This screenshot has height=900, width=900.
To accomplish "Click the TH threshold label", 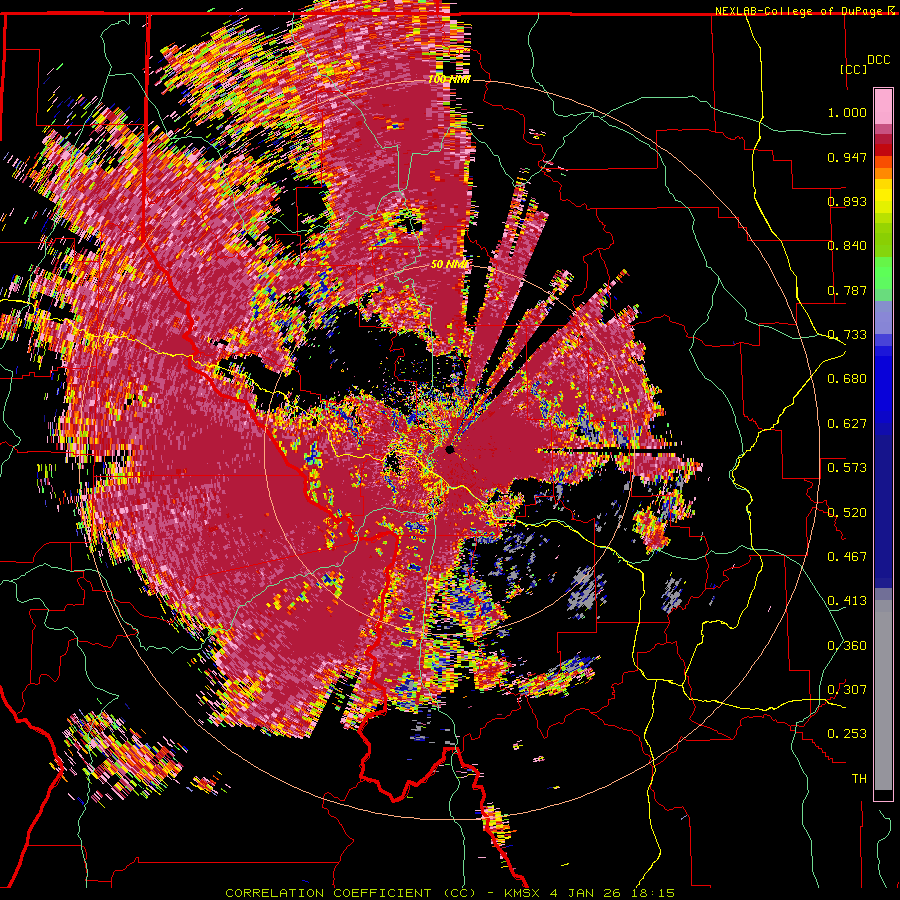I will coord(859,778).
